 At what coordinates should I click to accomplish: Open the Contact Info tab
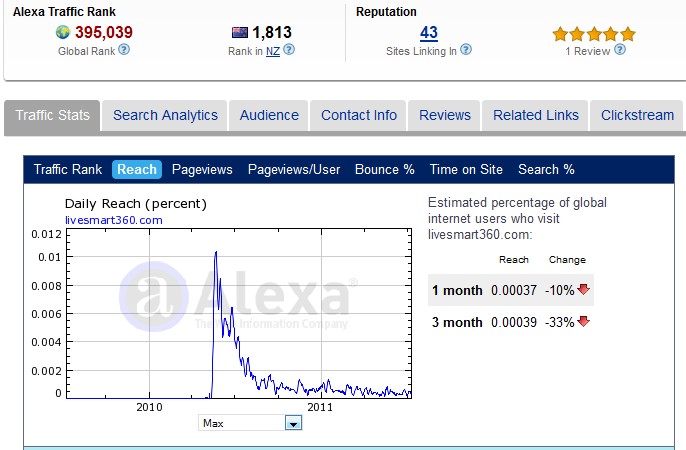[359, 115]
